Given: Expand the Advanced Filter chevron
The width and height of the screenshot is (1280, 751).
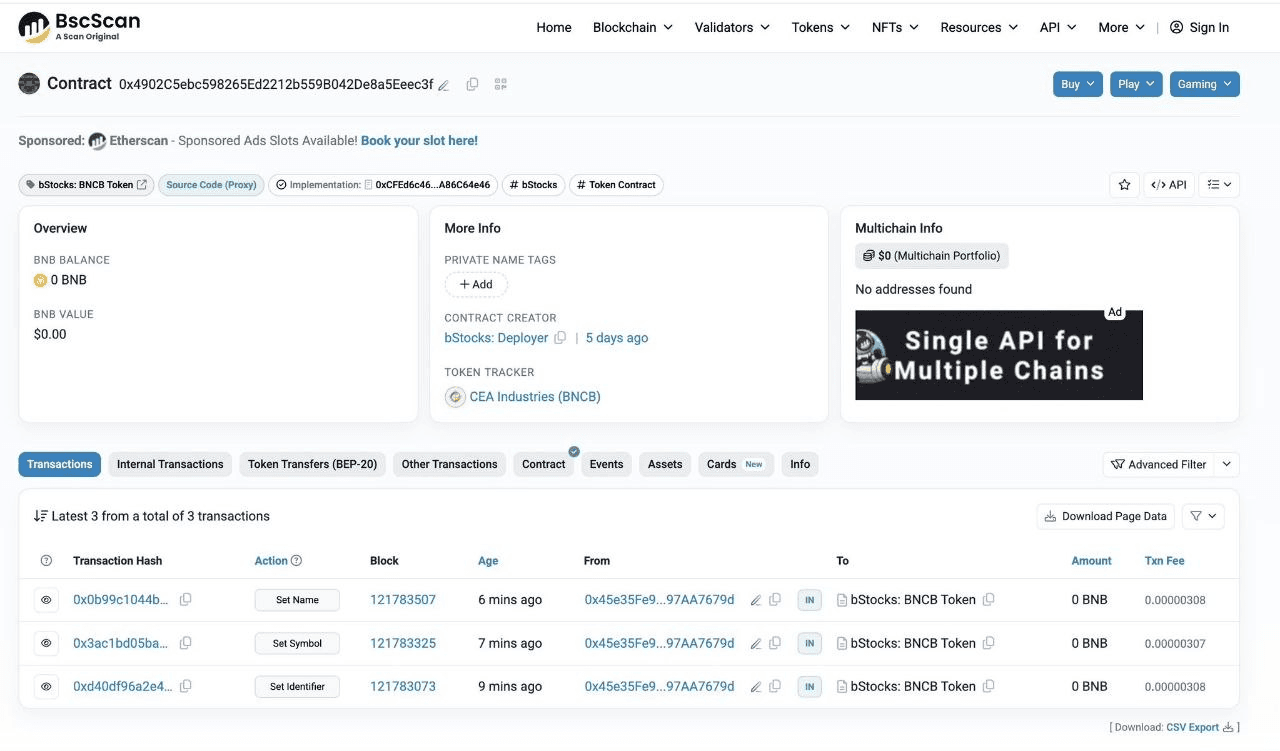Looking at the screenshot, I should click(1228, 464).
